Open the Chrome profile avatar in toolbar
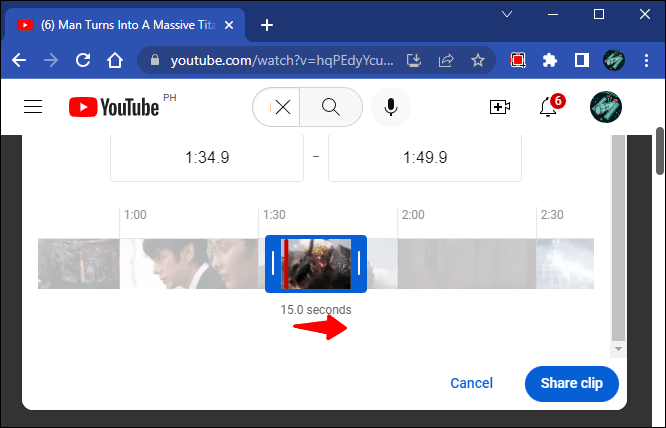Screen dimensions: 666x428 [x=614, y=60]
